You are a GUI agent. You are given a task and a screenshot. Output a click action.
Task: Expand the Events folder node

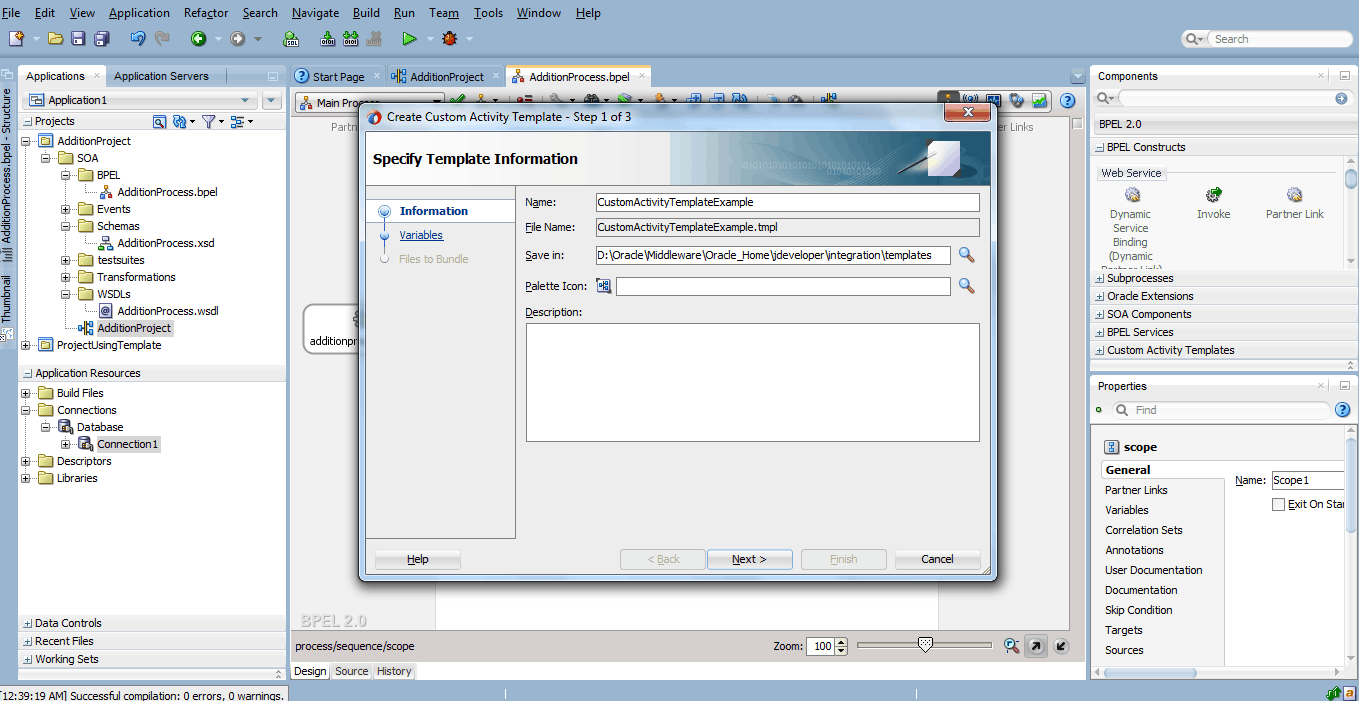tap(66, 209)
